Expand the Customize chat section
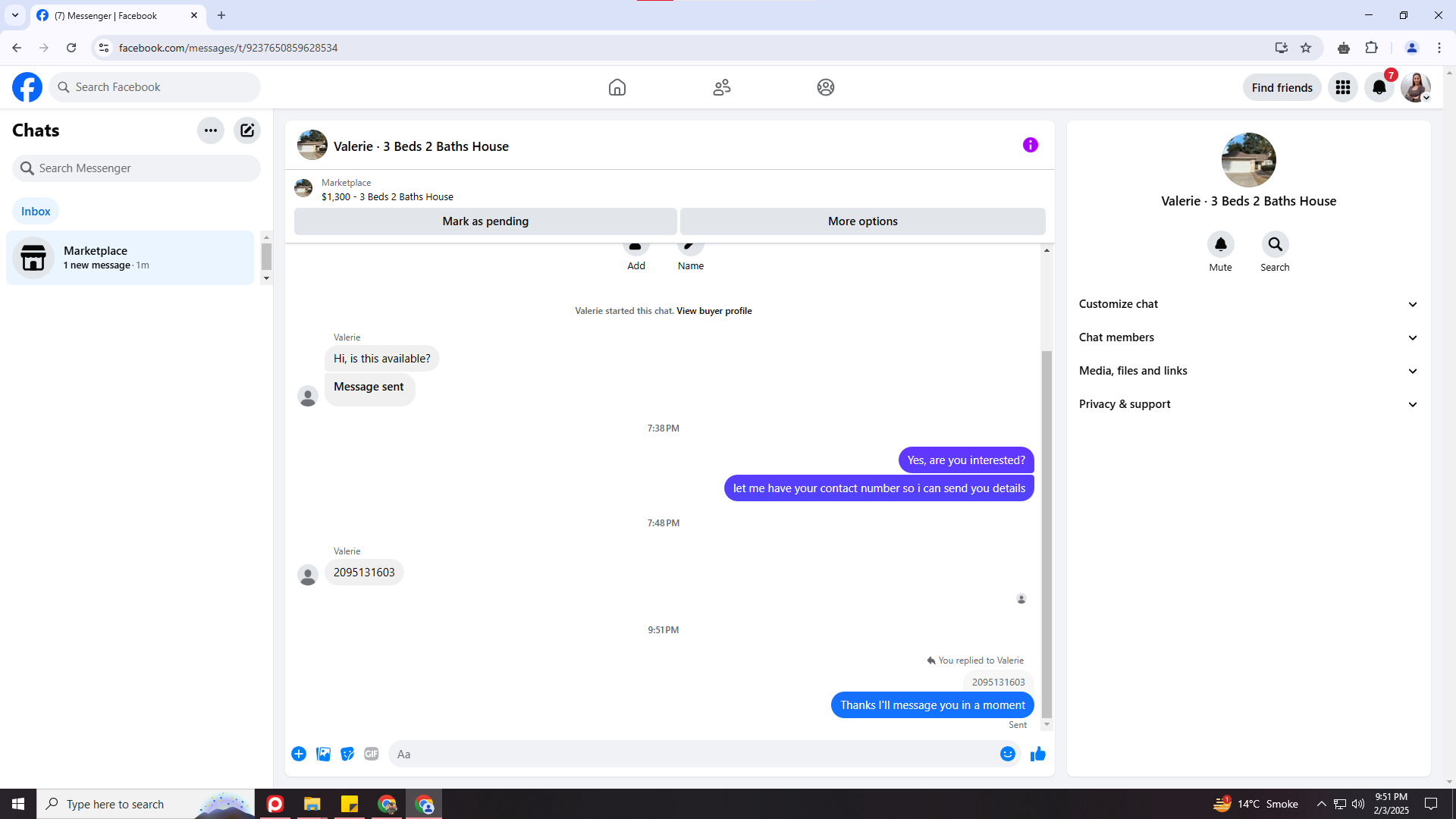Image resolution: width=1456 pixels, height=819 pixels. tap(1248, 304)
